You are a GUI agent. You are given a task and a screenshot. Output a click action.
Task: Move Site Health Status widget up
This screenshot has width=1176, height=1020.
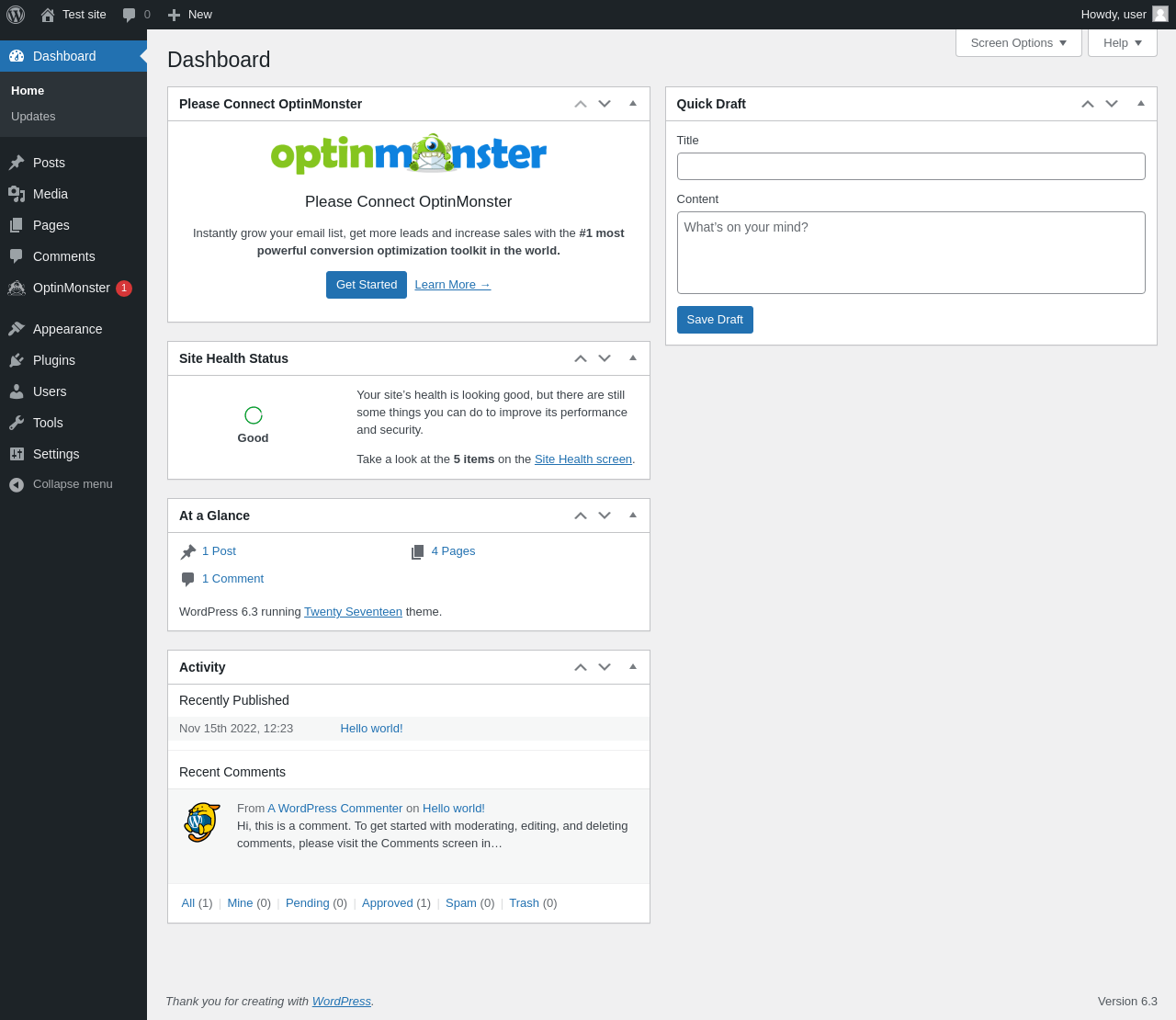[581, 358]
